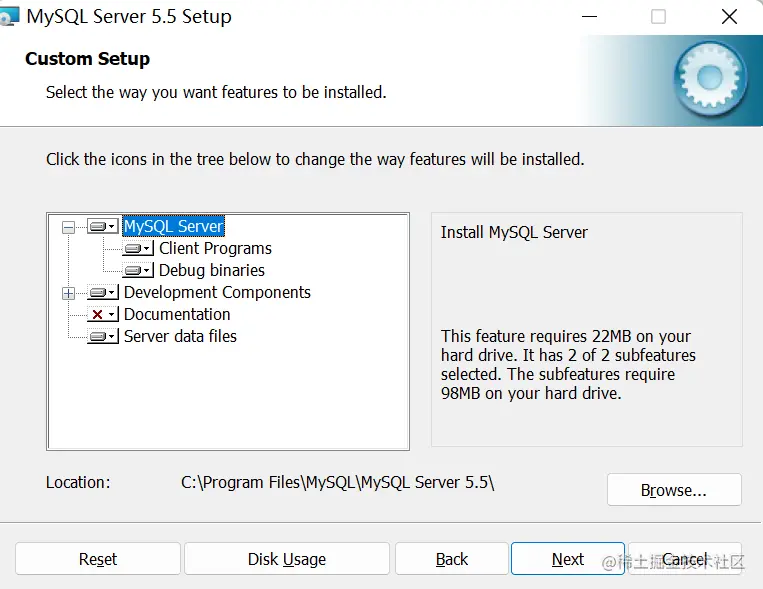Cancel the MySQL setup
The width and height of the screenshot is (763, 589).
(x=685, y=559)
